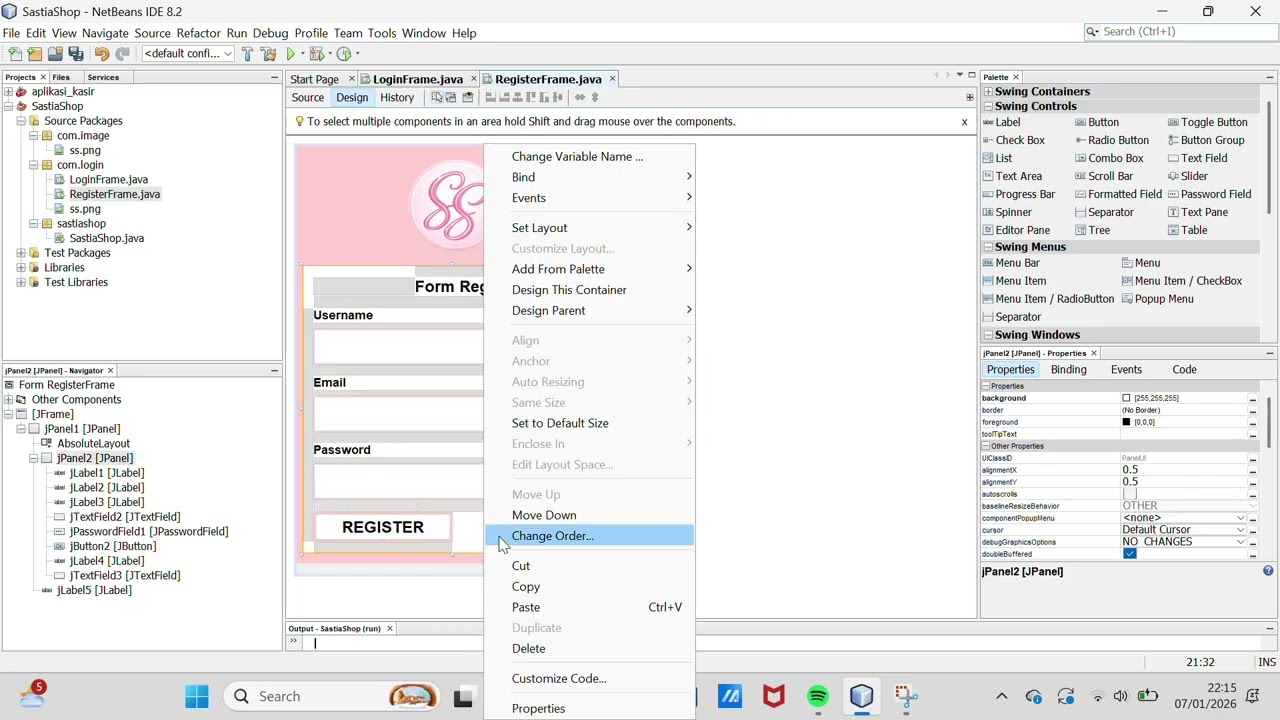This screenshot has height=720, width=1280.
Task: Open the Refactor menu
Action: coord(198,33)
